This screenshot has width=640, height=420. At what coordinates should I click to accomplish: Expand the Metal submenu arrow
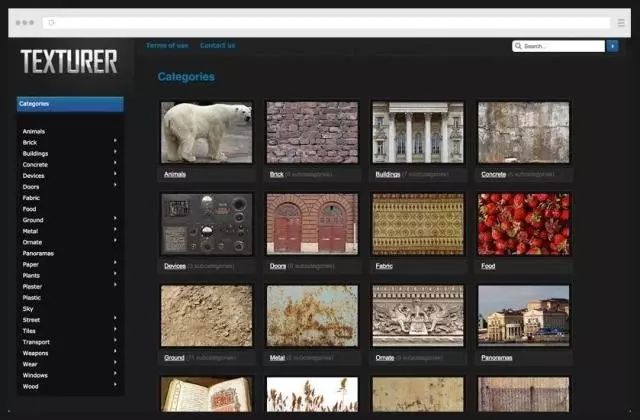pos(115,229)
